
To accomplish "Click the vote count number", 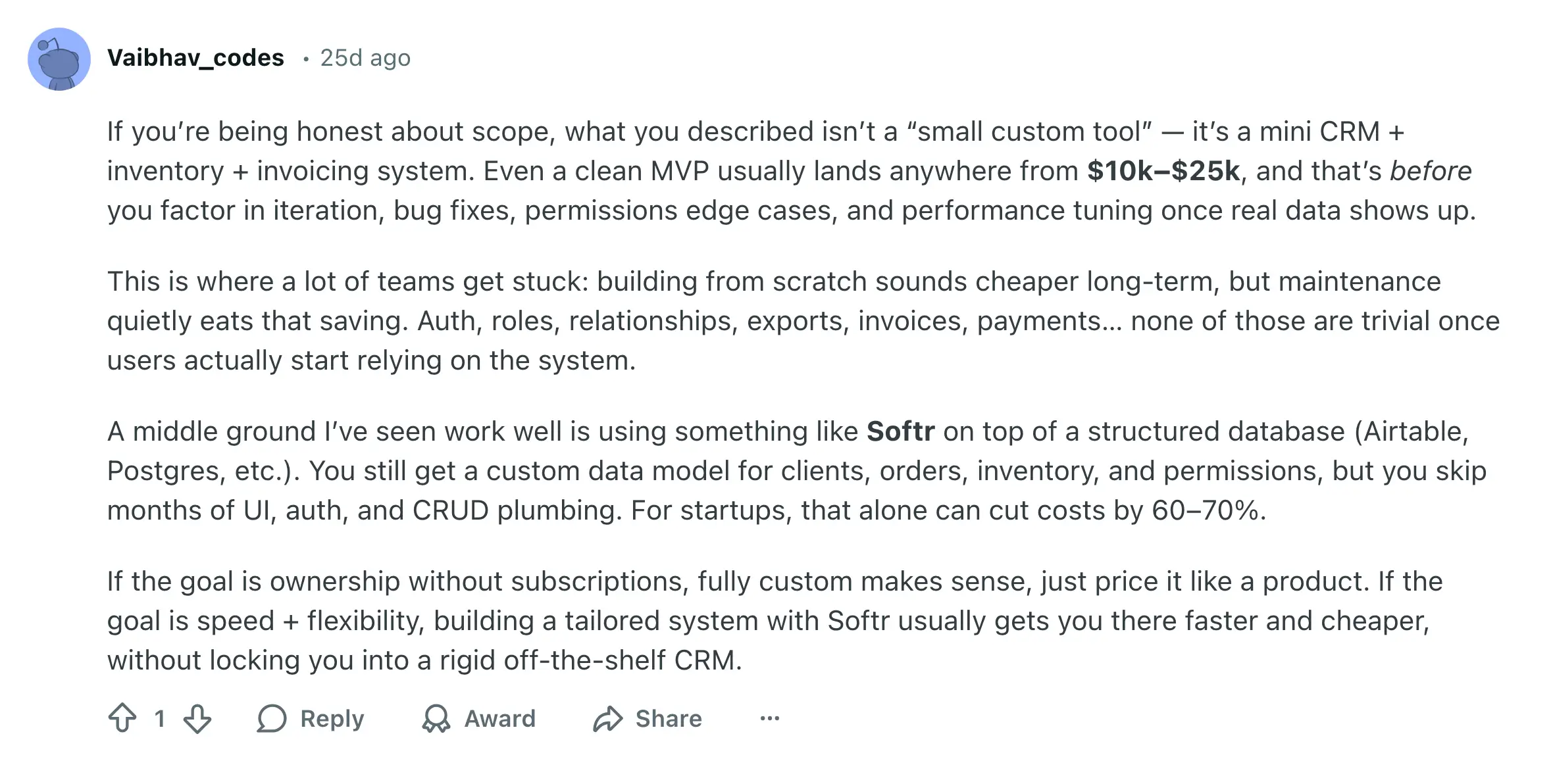I will (x=159, y=718).
